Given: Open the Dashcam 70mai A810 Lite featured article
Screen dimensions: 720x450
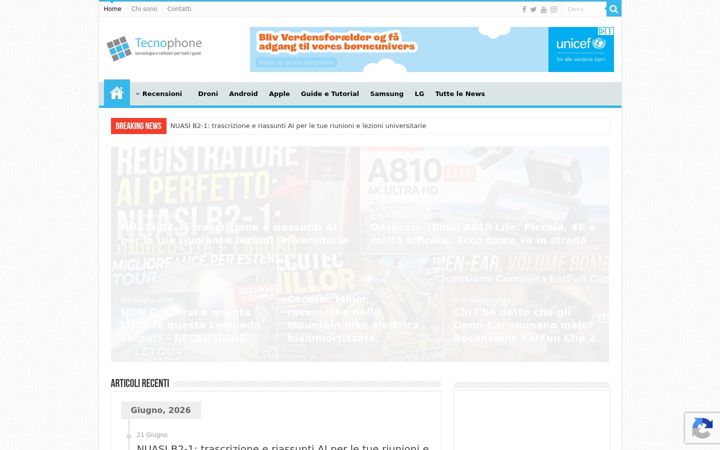Looking at the screenshot, I should click(x=485, y=200).
